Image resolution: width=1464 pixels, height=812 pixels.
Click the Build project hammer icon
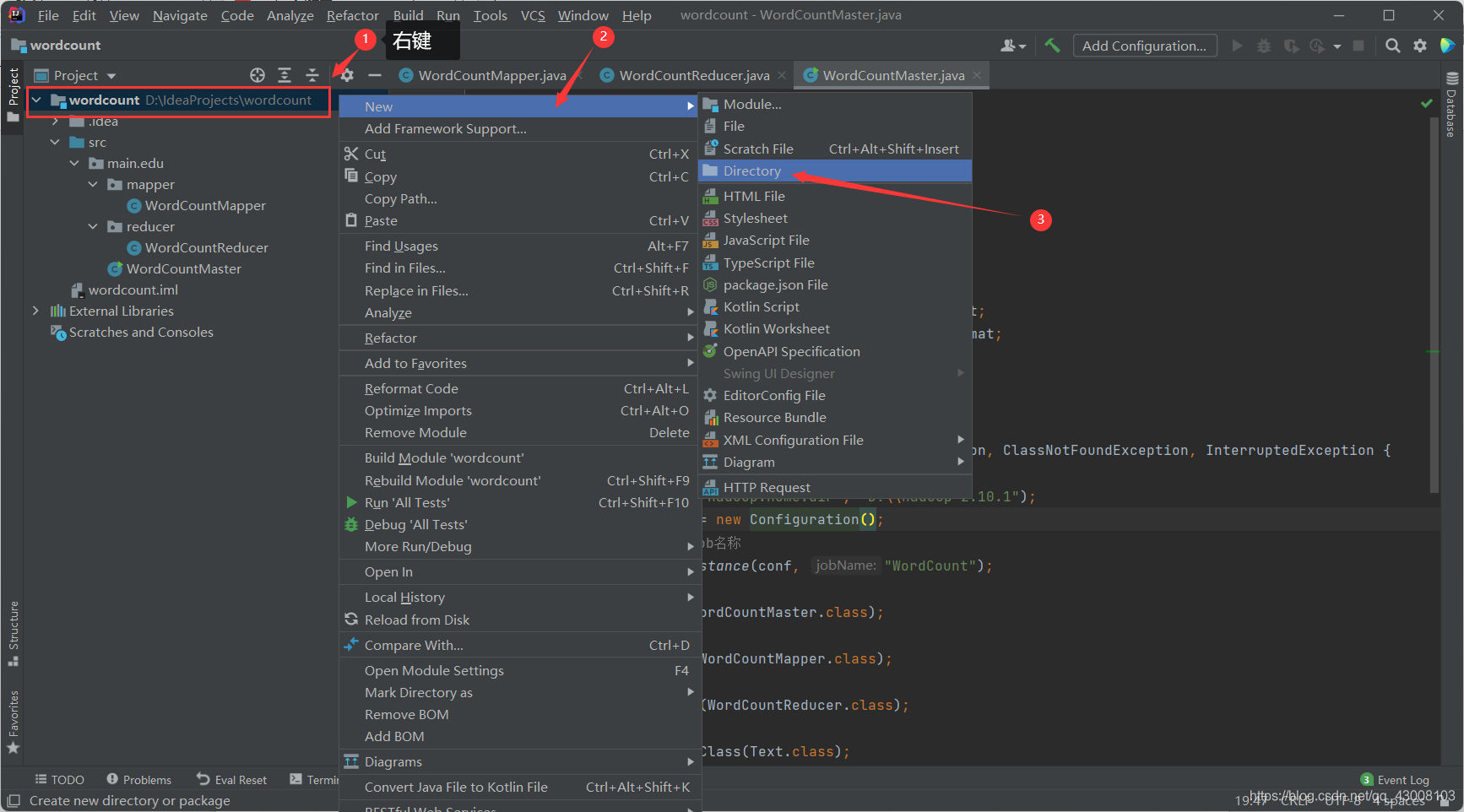[1052, 46]
